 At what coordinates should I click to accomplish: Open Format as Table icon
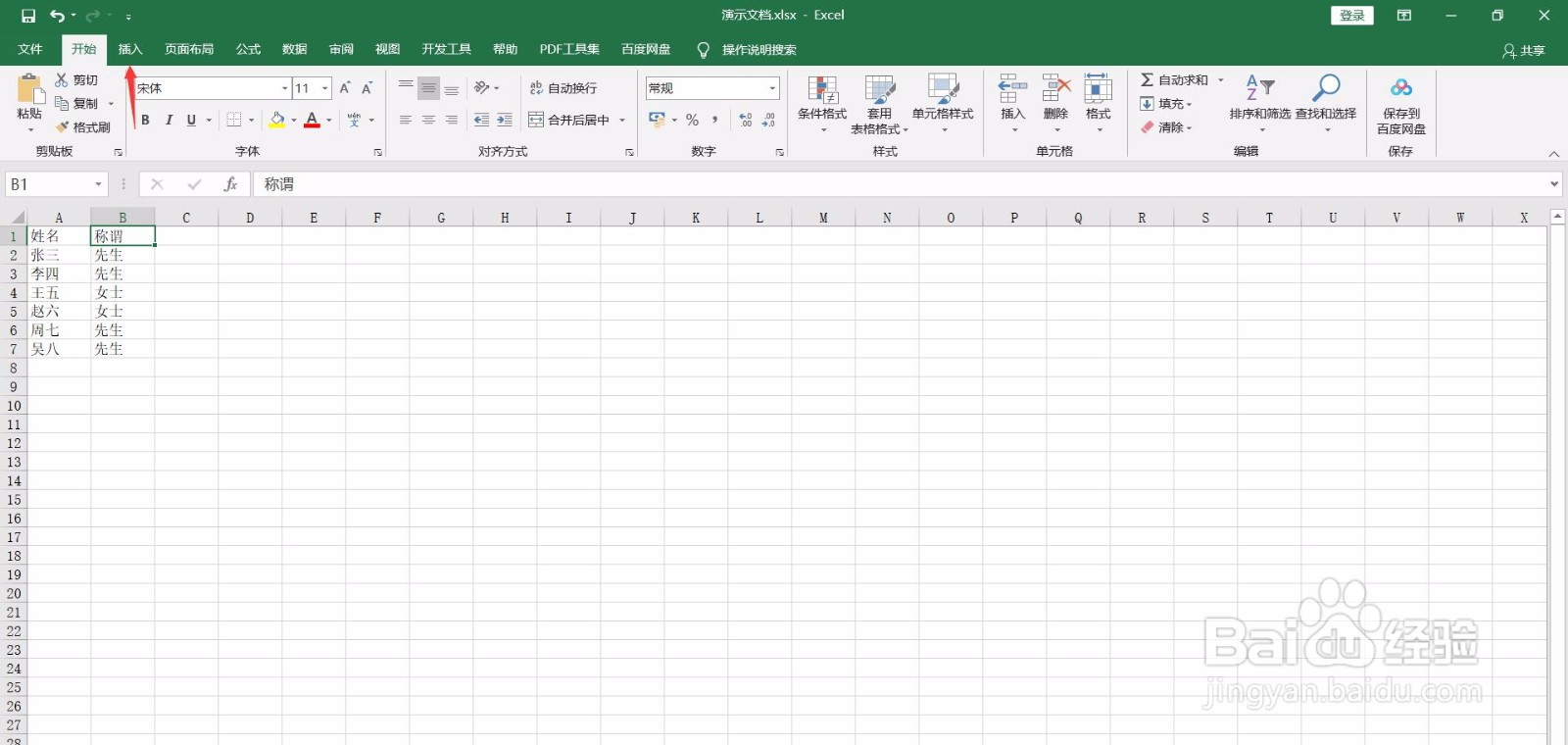880,89
